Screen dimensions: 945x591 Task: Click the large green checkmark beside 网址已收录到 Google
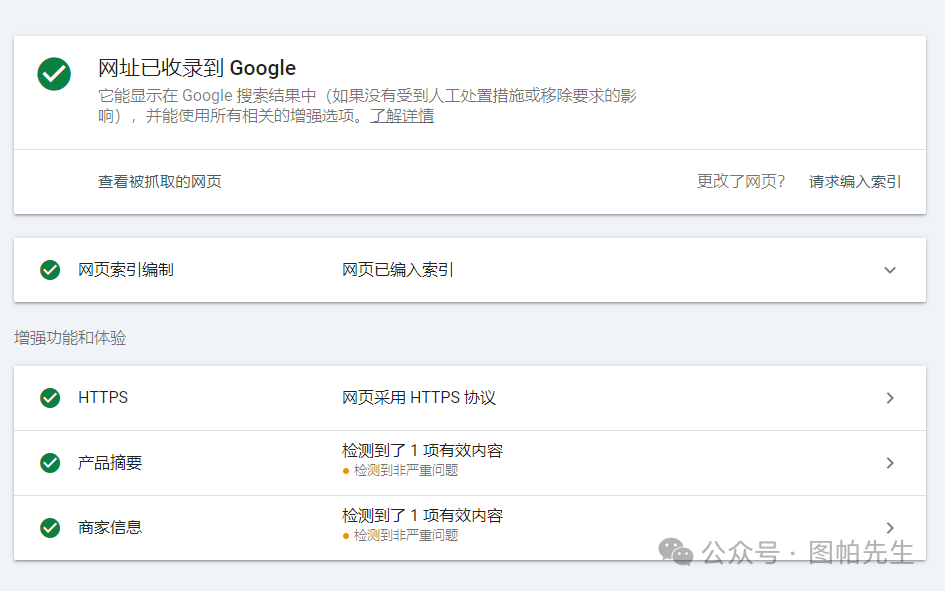54,74
